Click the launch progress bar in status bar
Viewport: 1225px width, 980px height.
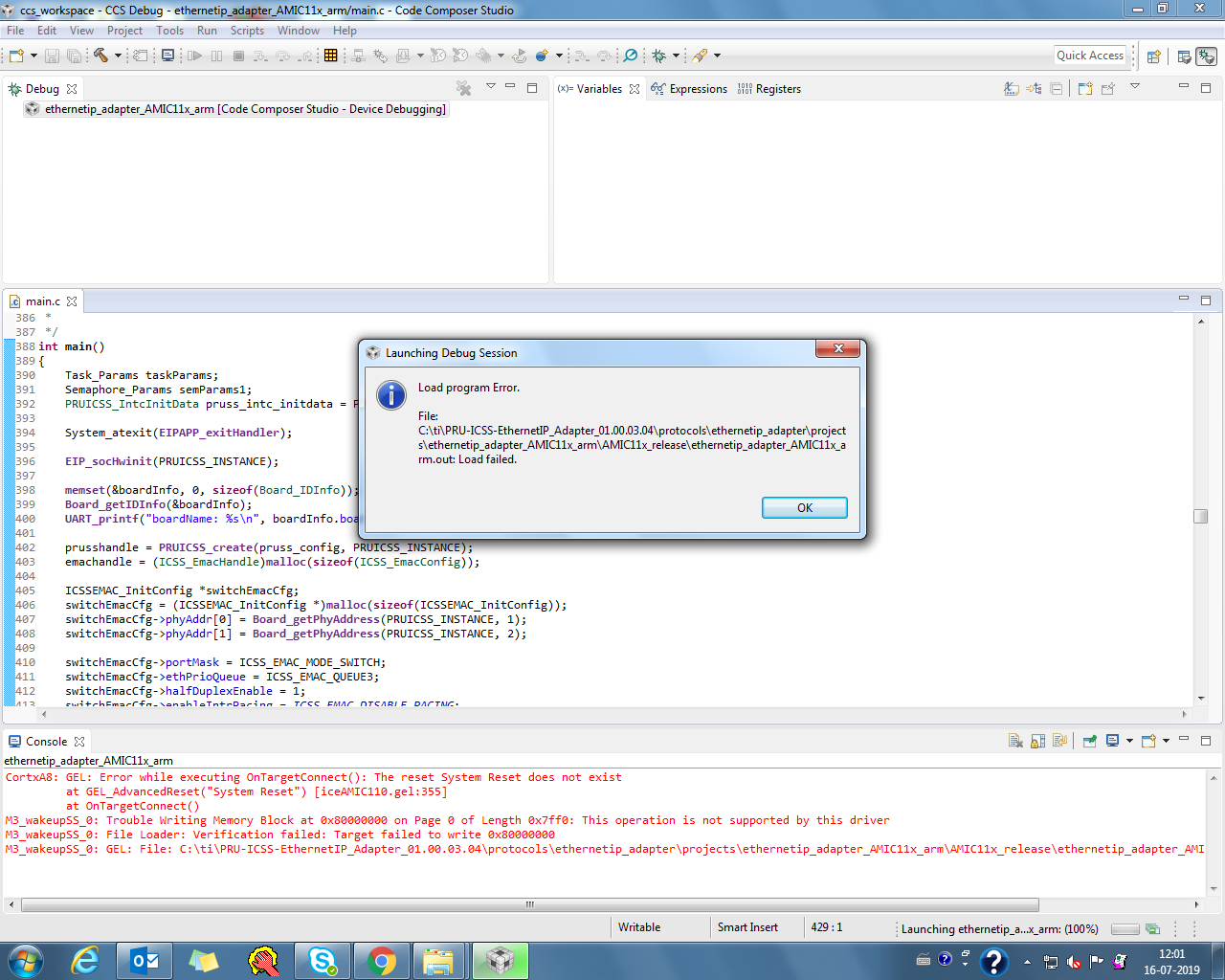tap(1125, 928)
